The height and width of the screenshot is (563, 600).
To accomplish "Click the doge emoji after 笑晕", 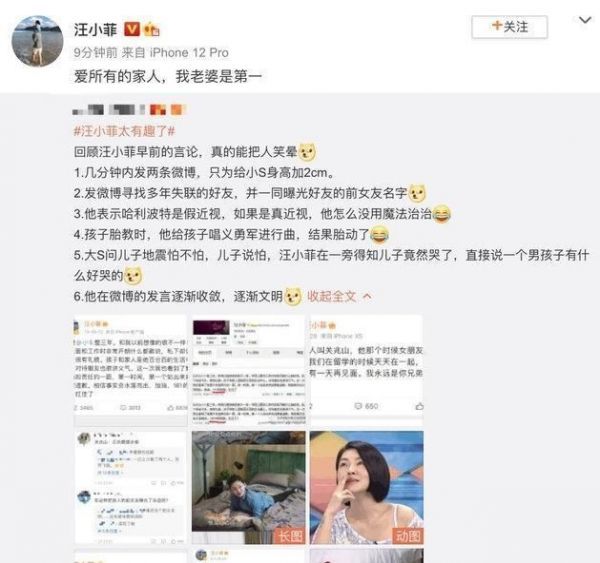I will point(307,152).
